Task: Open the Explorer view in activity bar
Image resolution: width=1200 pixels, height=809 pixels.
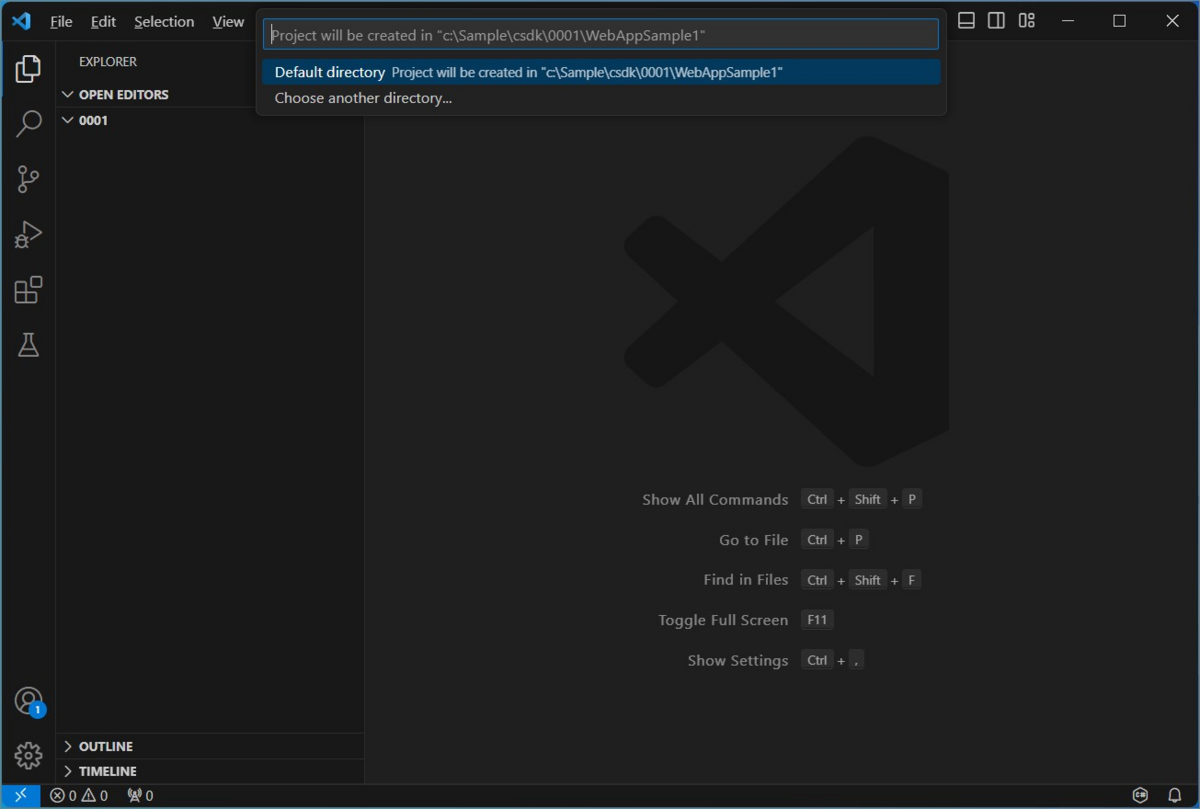Action: pyautogui.click(x=28, y=69)
